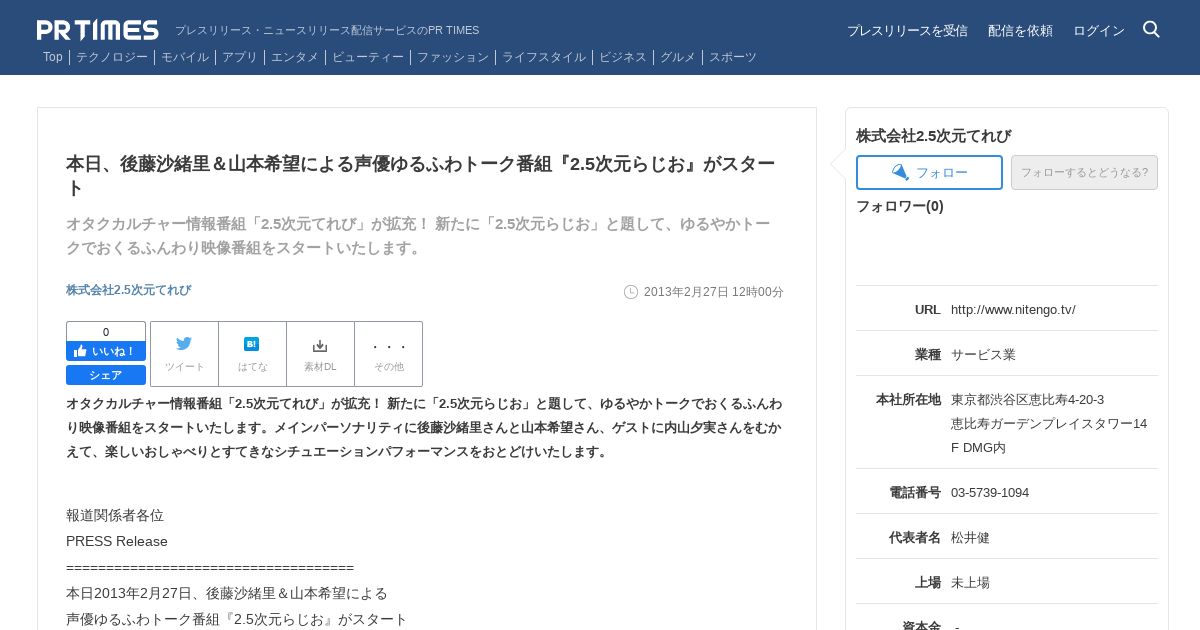Screen dimensions: 1200x630
Task: Go to Top category
Action: 53,57
